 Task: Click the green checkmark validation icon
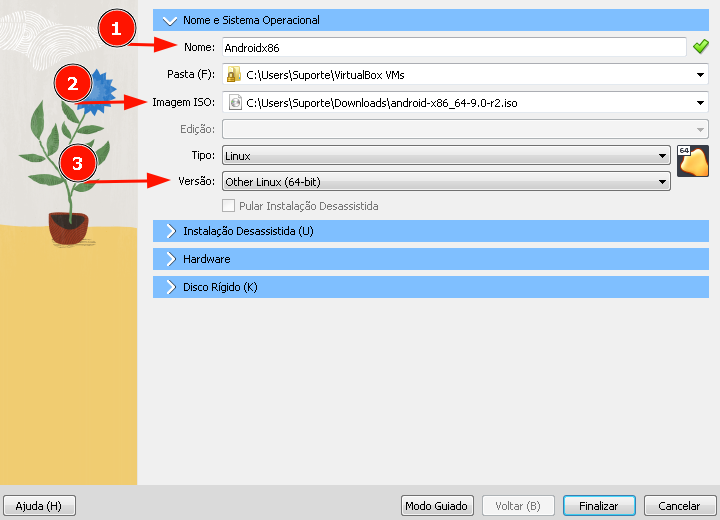coord(701,47)
